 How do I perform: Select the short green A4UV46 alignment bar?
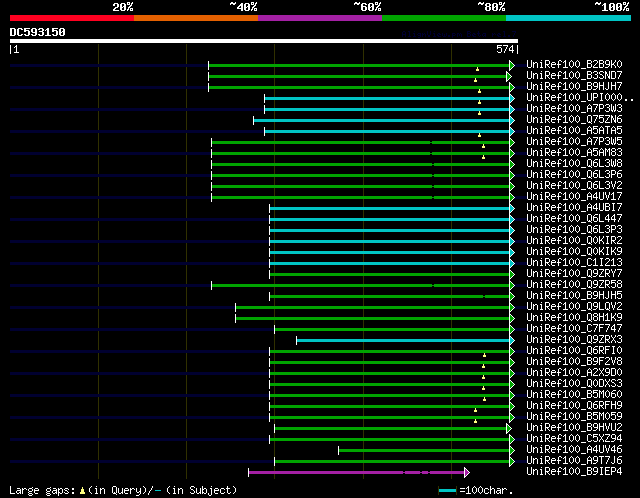[x=424, y=451]
